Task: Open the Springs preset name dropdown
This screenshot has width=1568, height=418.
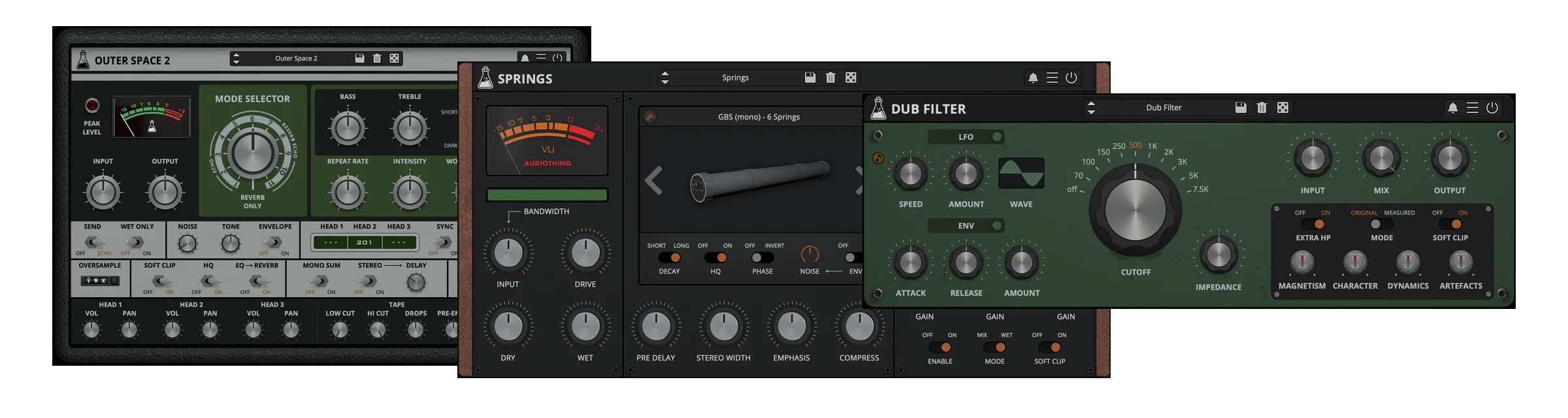Action: [x=736, y=78]
